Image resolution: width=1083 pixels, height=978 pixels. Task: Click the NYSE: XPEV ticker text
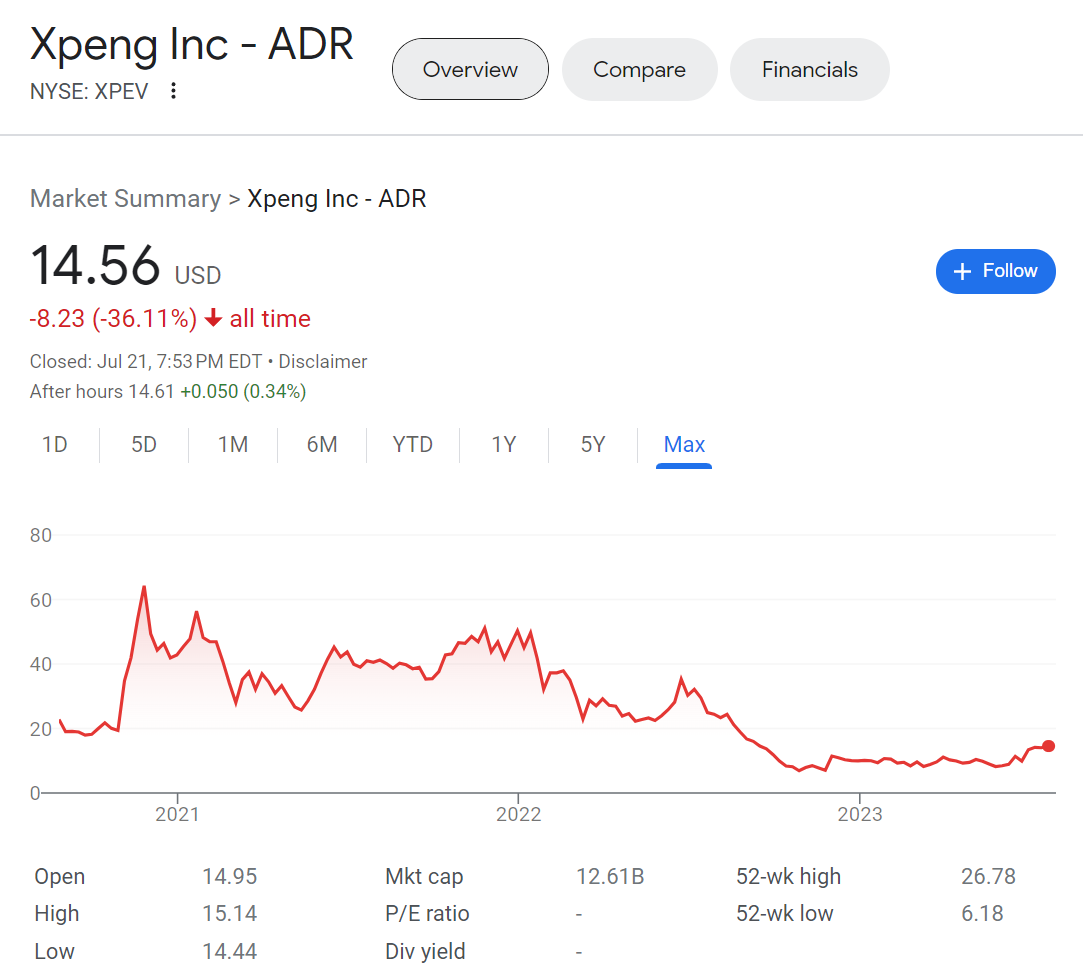point(89,91)
